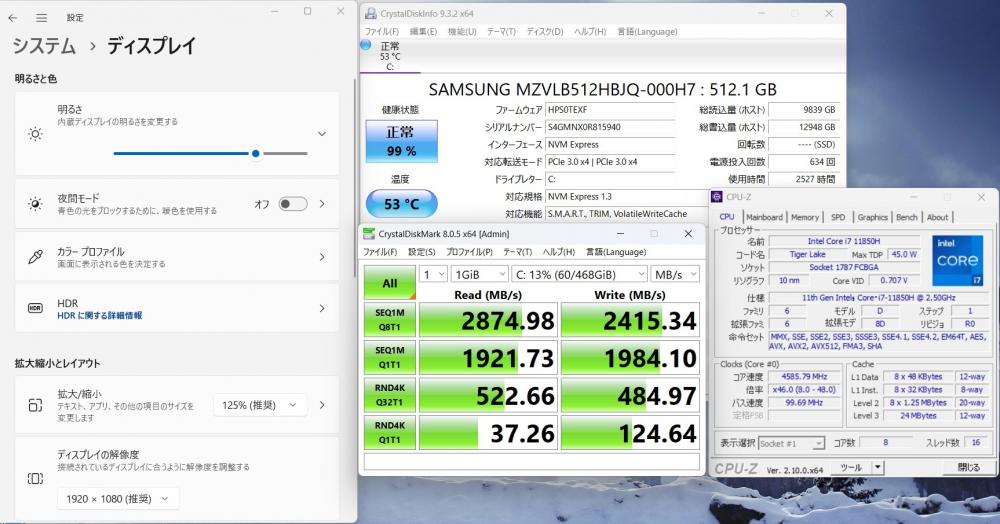Adjust the brightness slider handle
Viewport: 1000px width, 524px height.
tap(256, 154)
